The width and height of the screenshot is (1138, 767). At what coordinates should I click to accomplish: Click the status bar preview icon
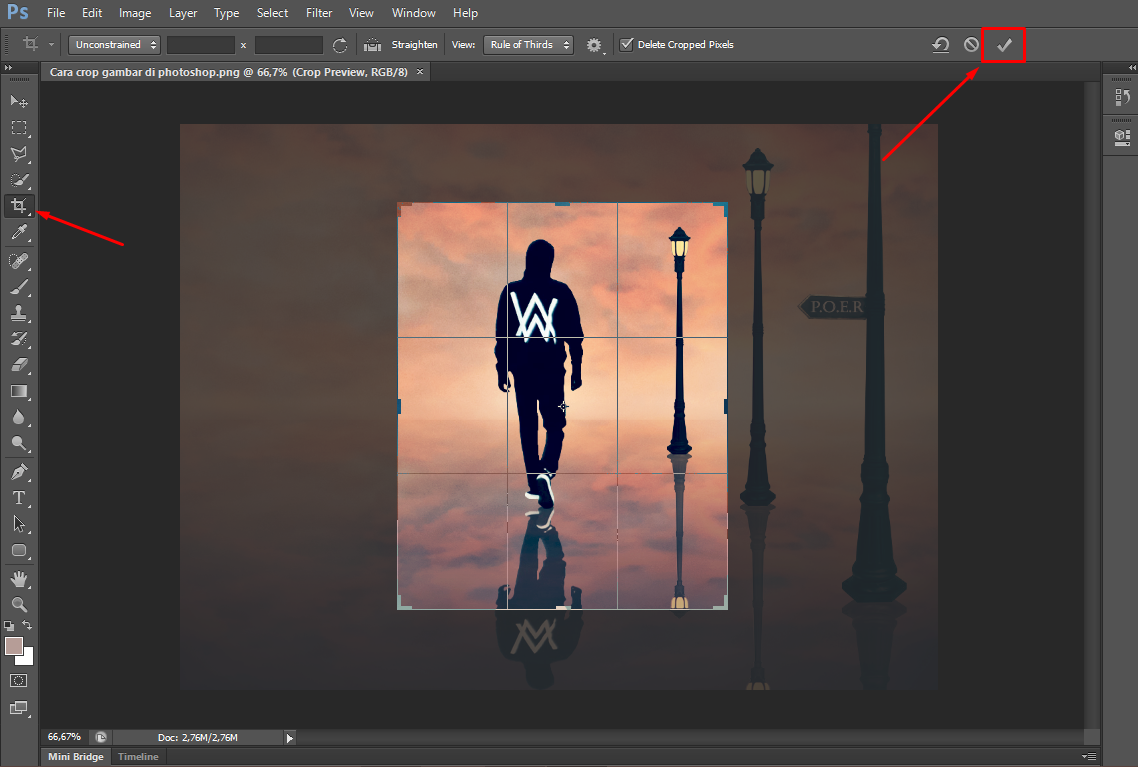coord(101,737)
